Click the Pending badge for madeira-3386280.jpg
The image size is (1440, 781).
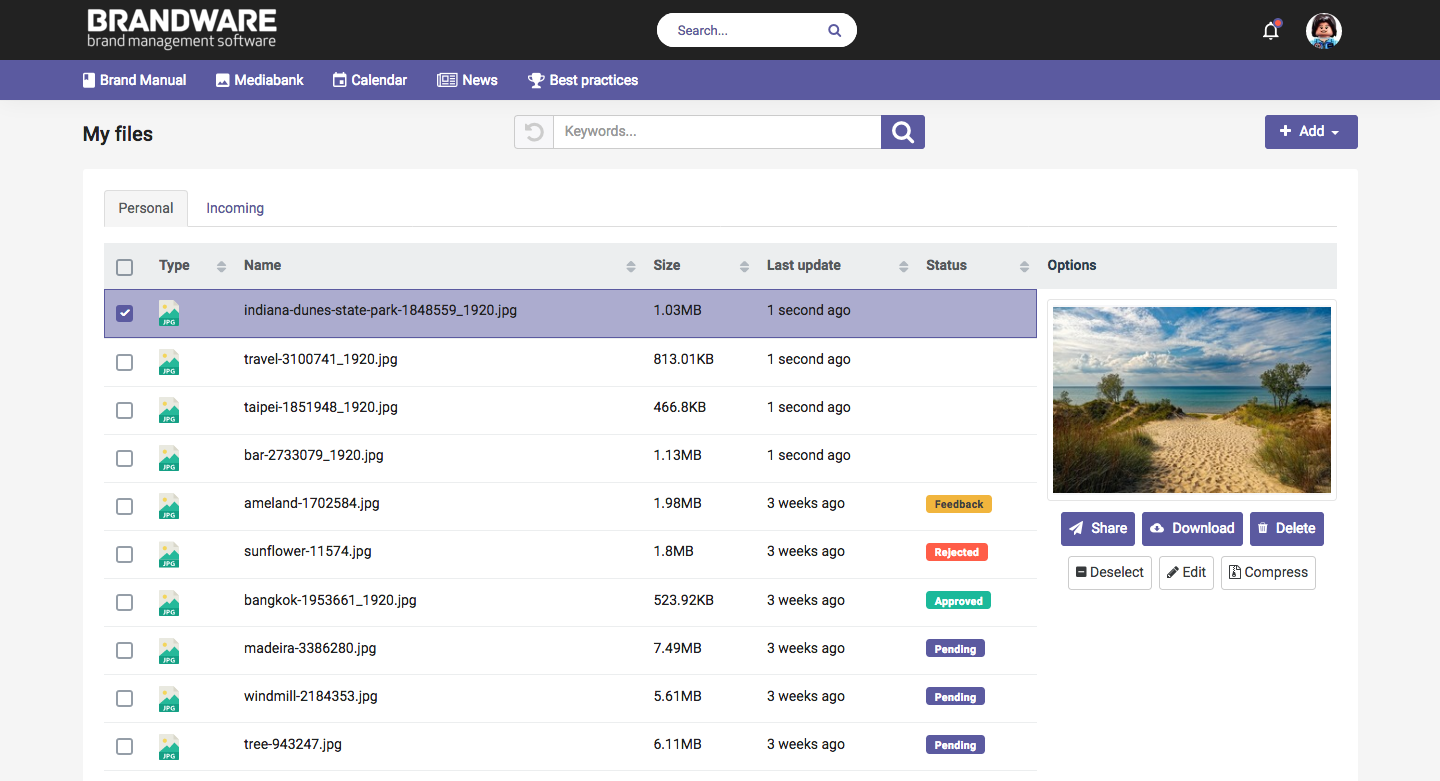955,649
